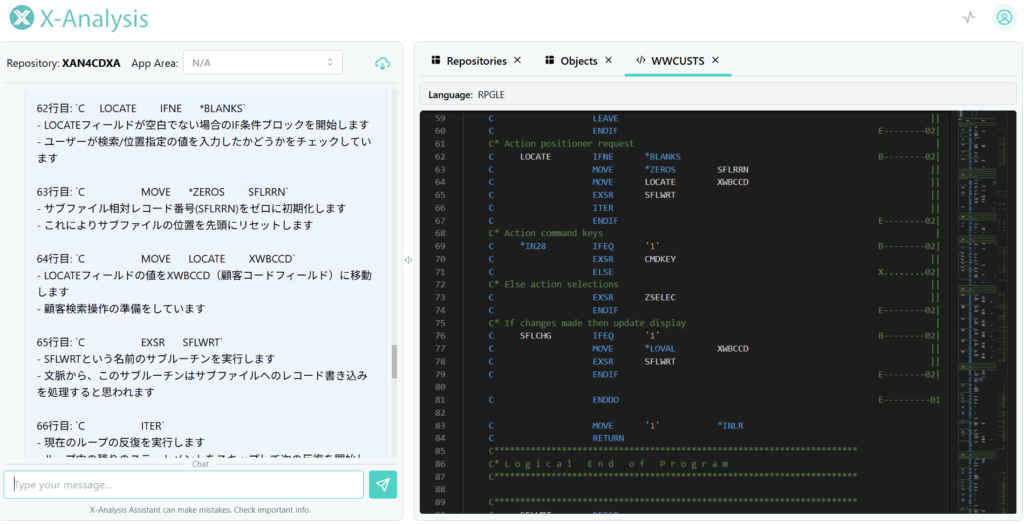Select the WWCUSTS source tab
This screenshot has width=1024, height=524.
(x=678, y=61)
